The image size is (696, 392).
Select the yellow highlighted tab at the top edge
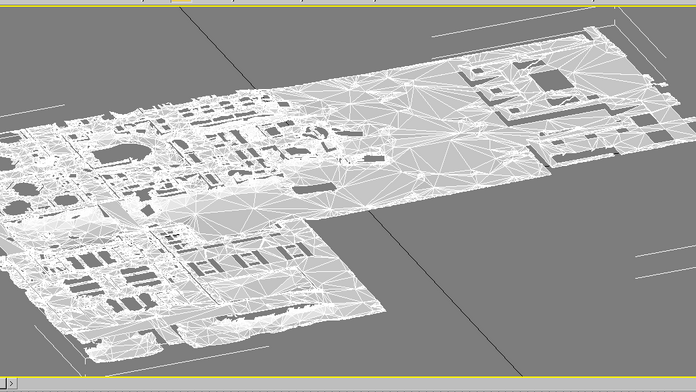(x=182, y=1)
